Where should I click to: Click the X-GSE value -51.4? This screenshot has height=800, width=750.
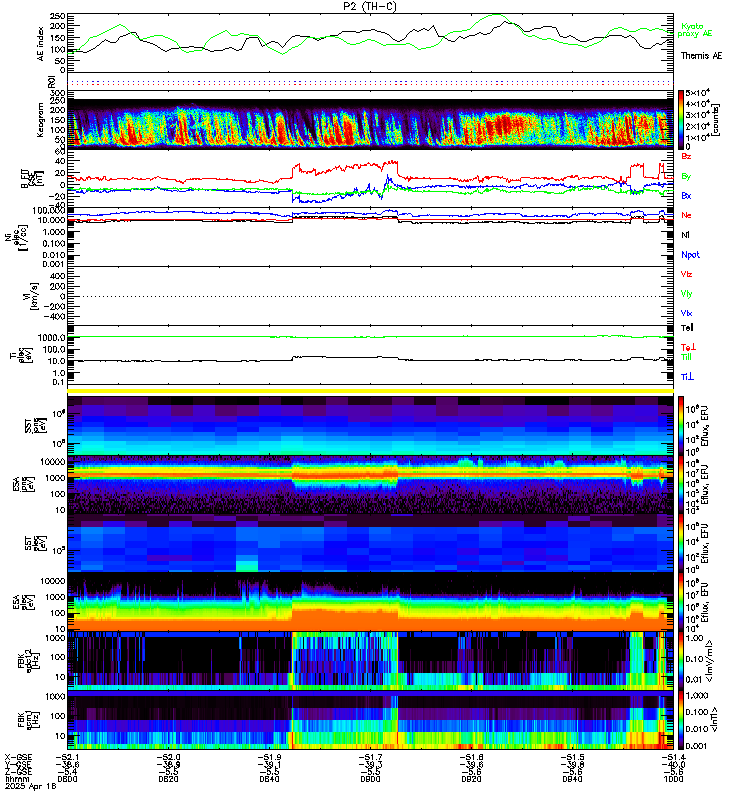[x=673, y=758]
